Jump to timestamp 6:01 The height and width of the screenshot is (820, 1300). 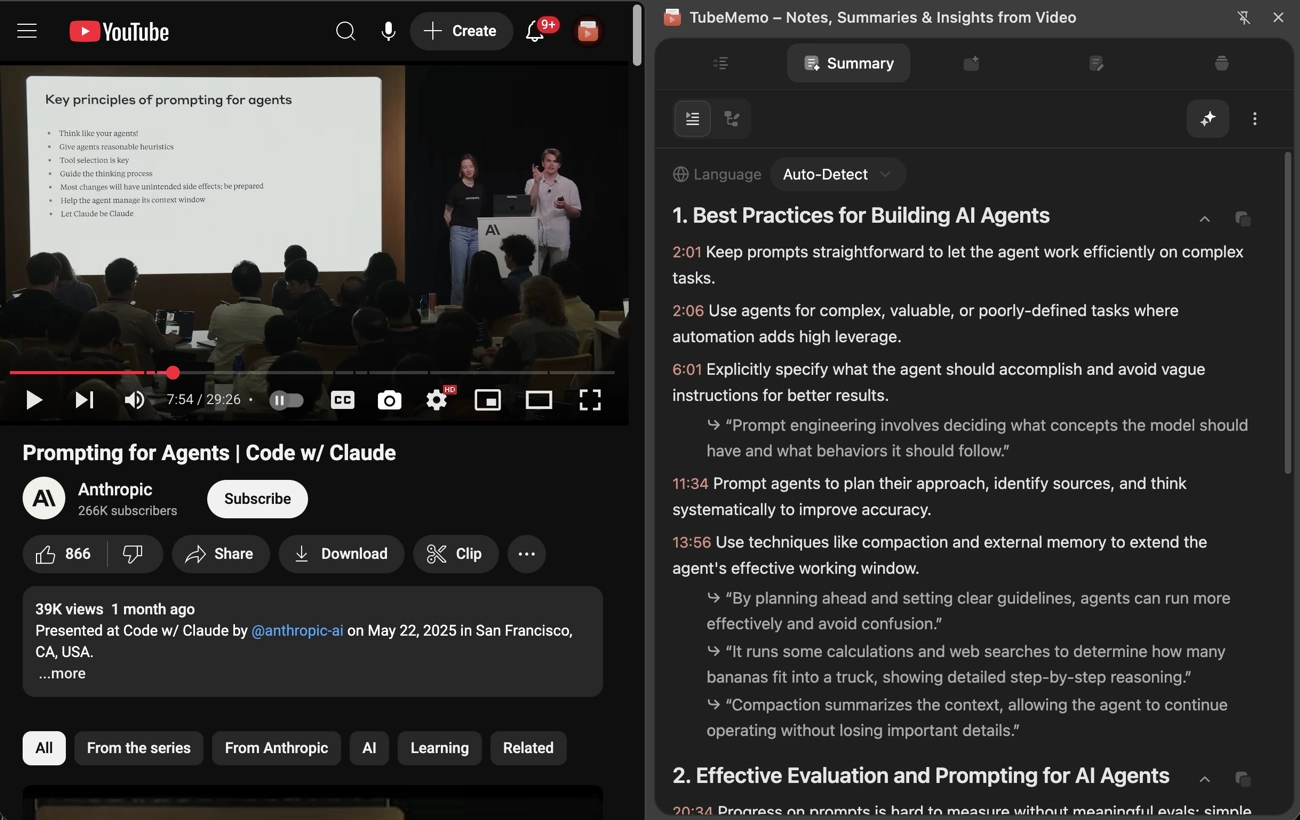point(687,369)
